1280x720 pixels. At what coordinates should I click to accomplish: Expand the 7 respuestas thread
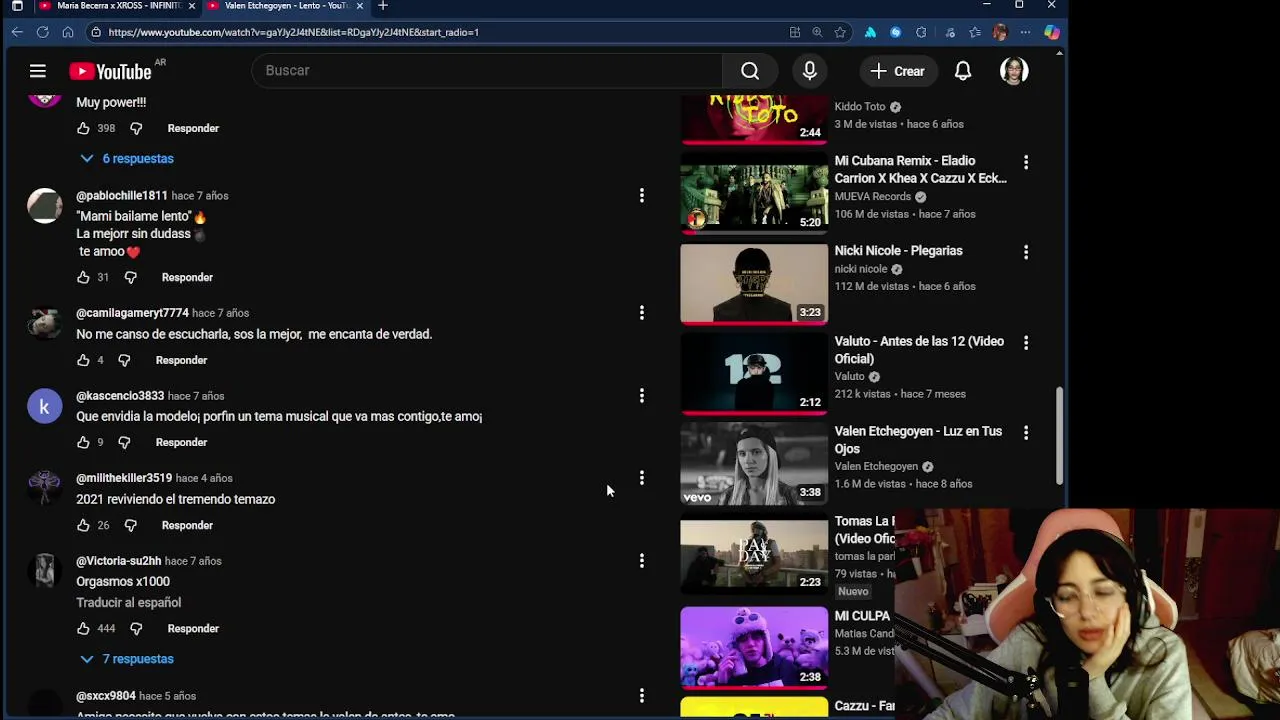127,659
